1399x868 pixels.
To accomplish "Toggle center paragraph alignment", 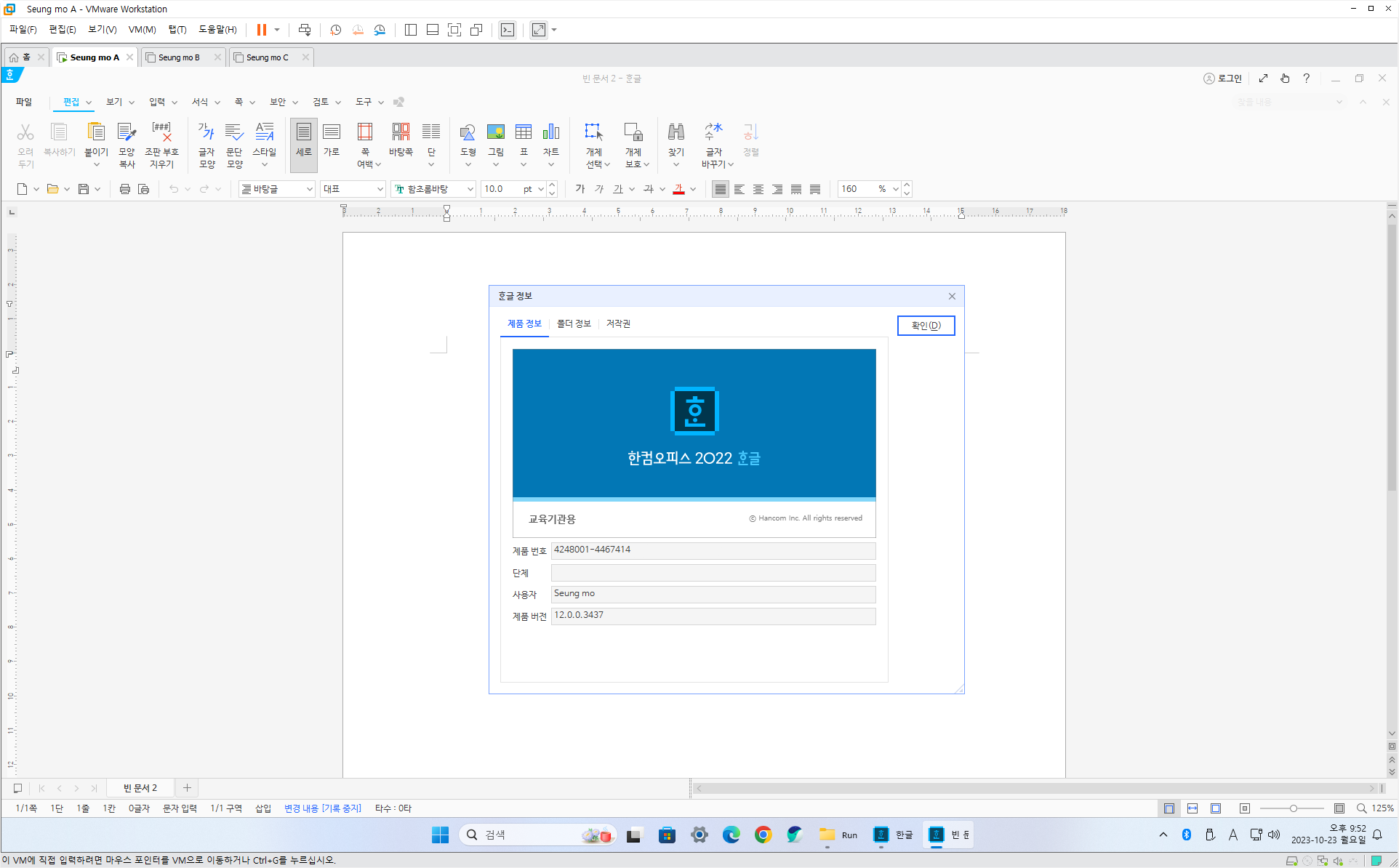I will click(x=758, y=189).
